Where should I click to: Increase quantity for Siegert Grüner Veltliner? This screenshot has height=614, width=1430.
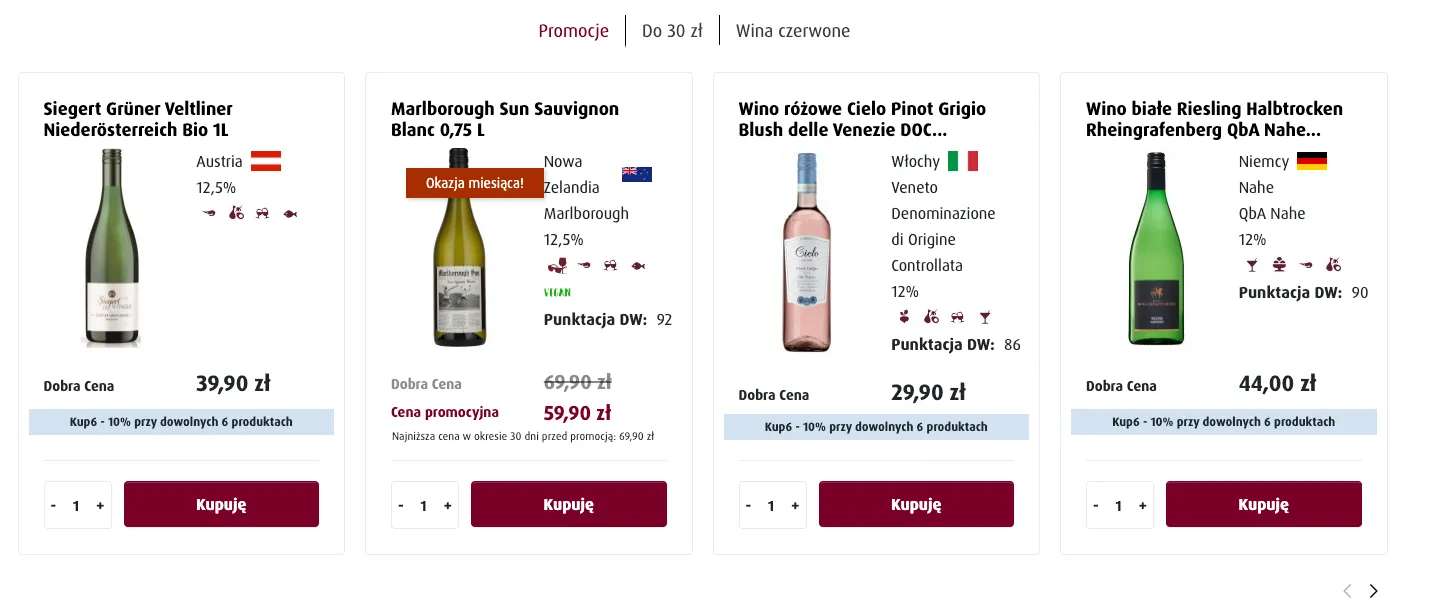coord(100,506)
